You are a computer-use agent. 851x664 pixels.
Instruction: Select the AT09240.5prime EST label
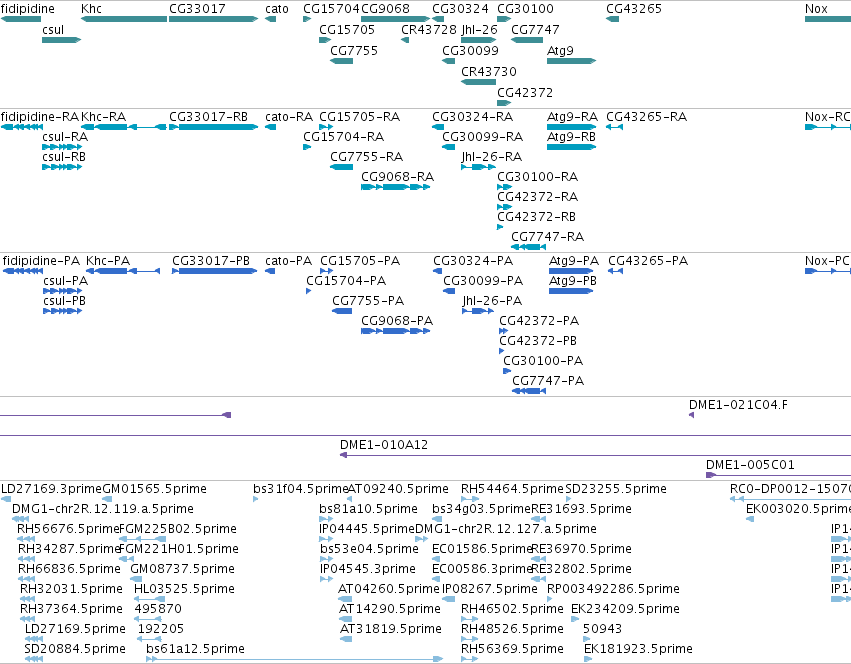tap(398, 489)
